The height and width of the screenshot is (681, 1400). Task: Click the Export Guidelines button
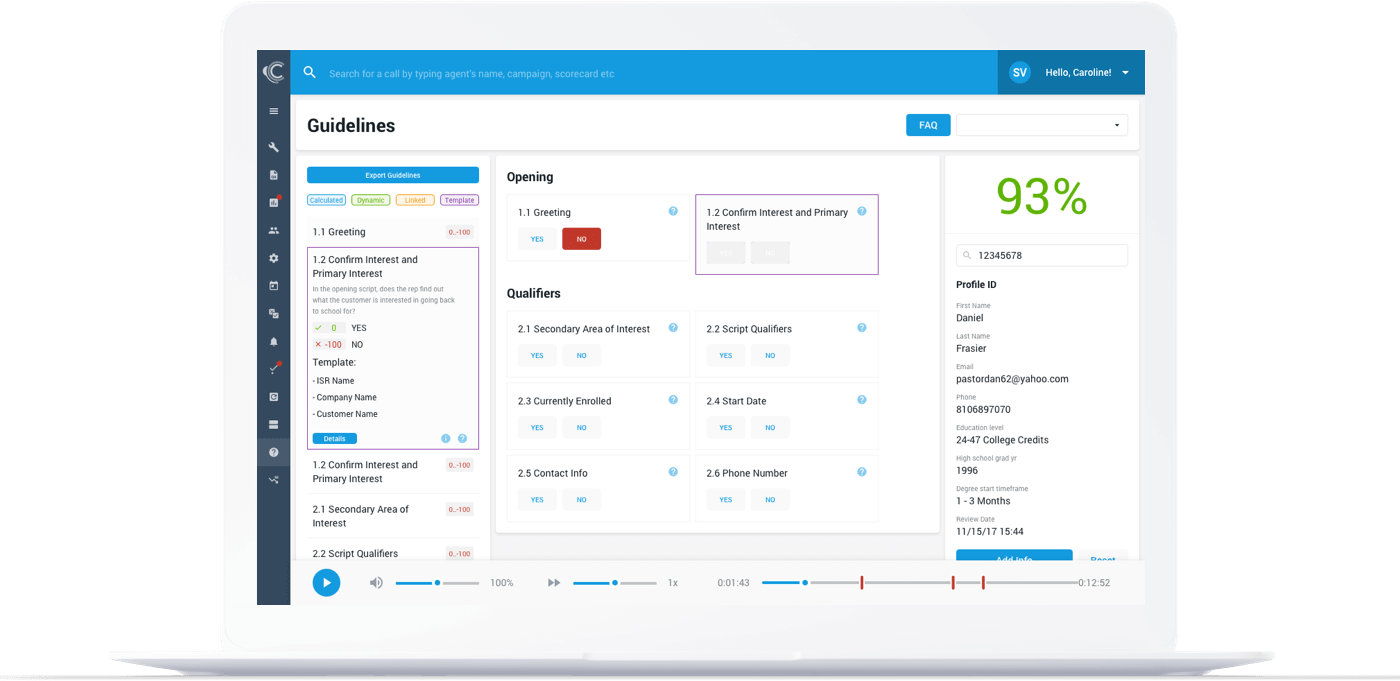392,175
